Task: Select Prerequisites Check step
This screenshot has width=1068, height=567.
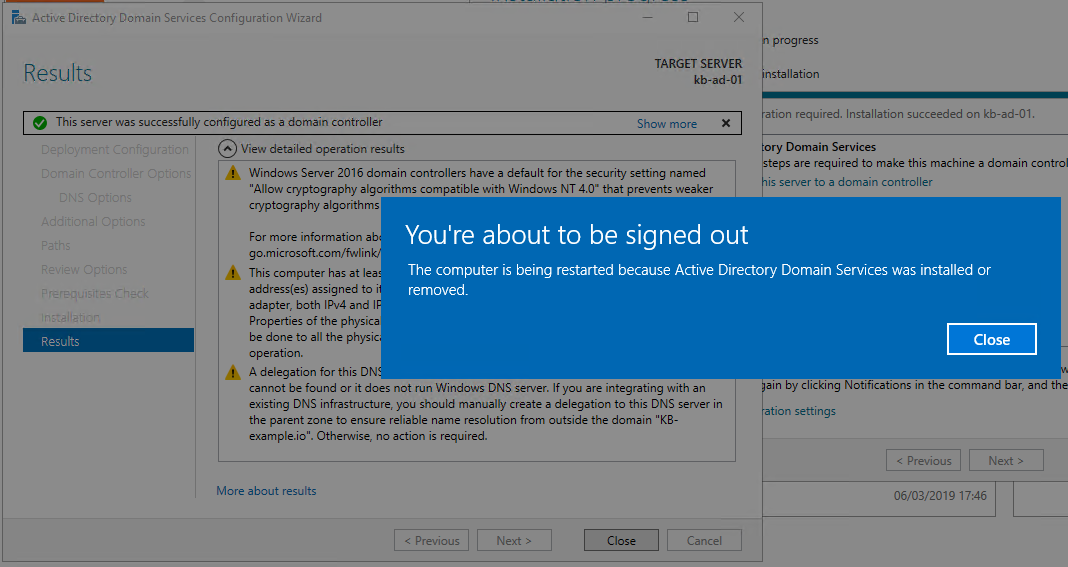Action: coord(95,293)
